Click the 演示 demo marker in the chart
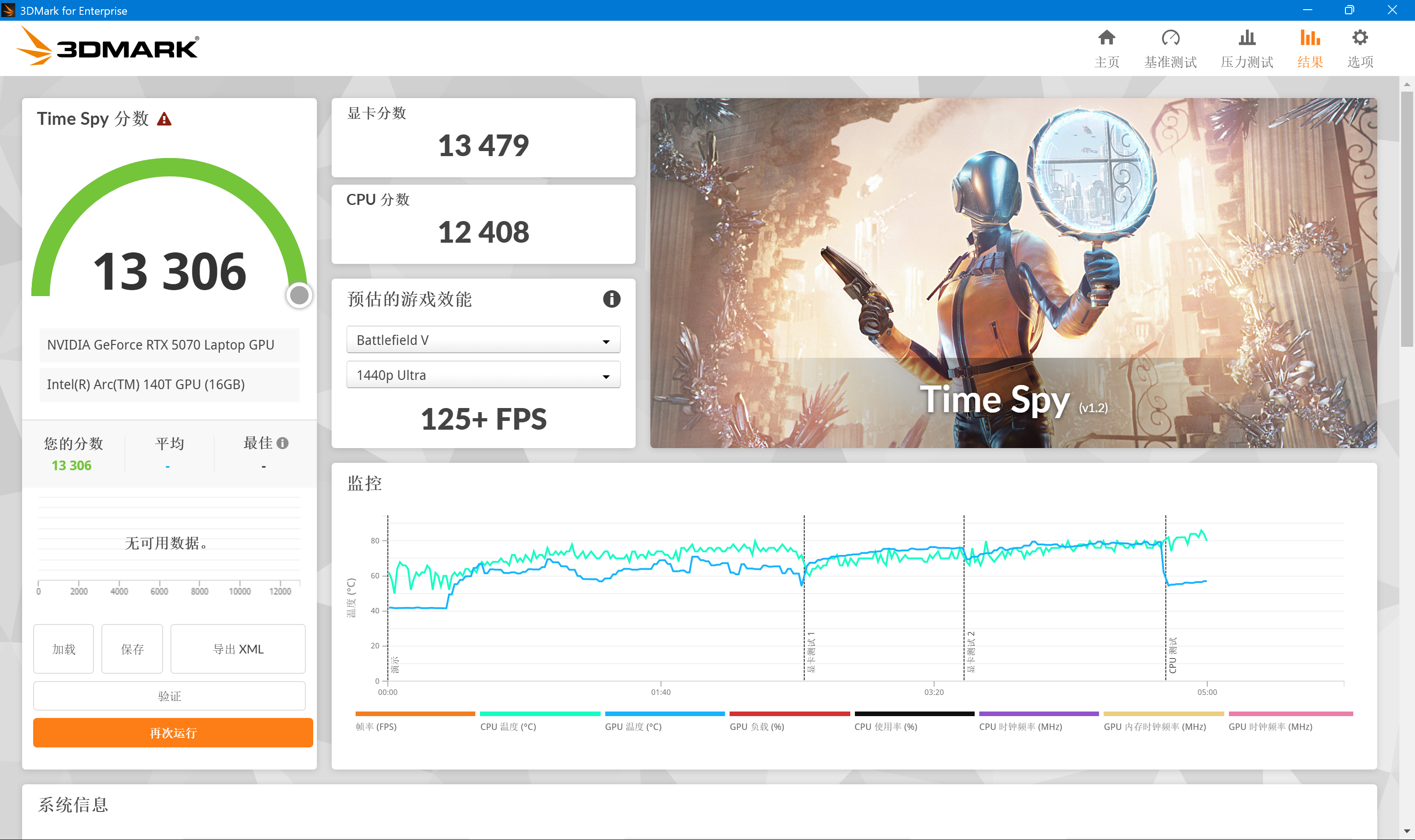 [395, 665]
